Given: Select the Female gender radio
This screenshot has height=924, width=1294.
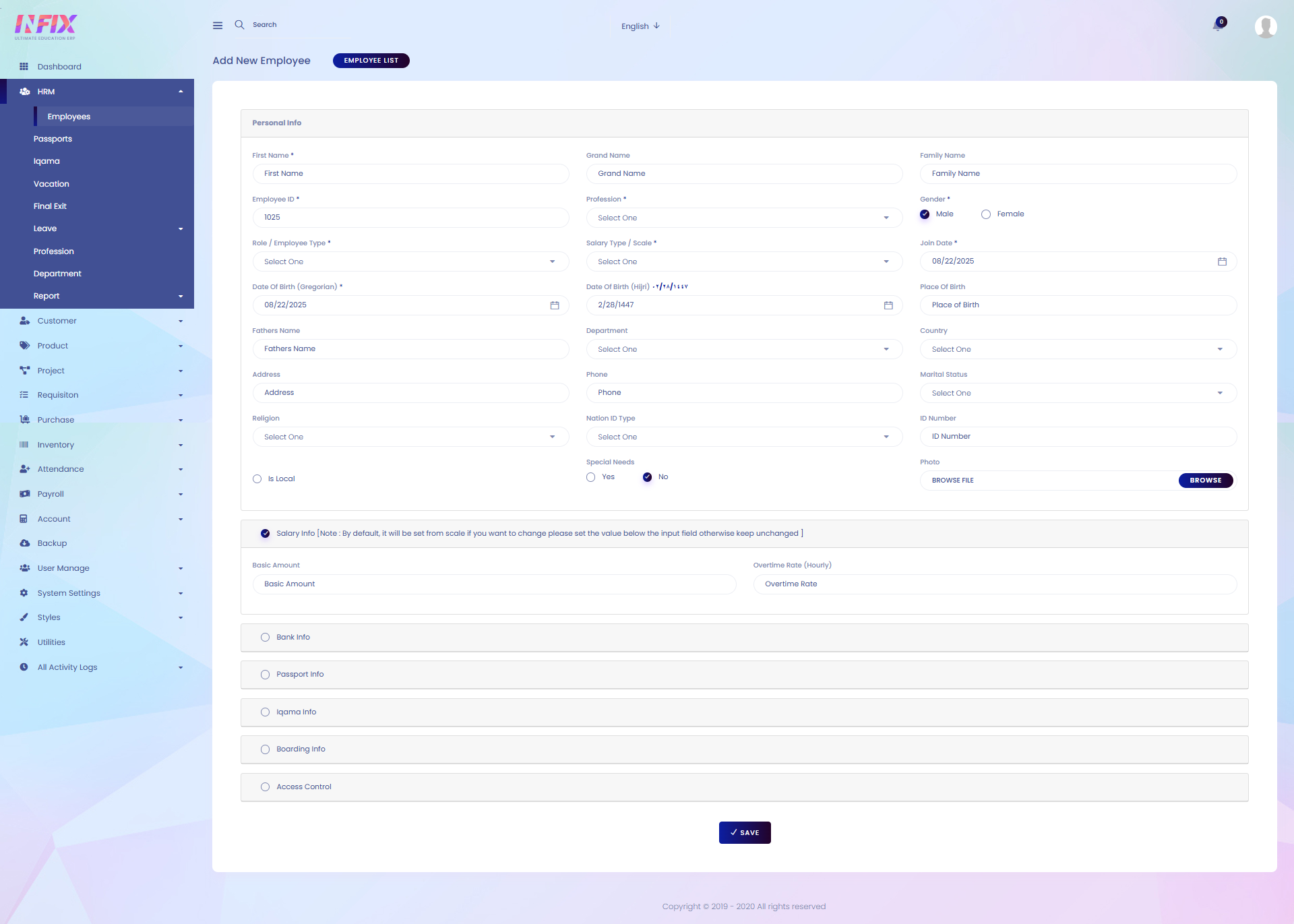Looking at the screenshot, I should pyautogui.click(x=986, y=214).
